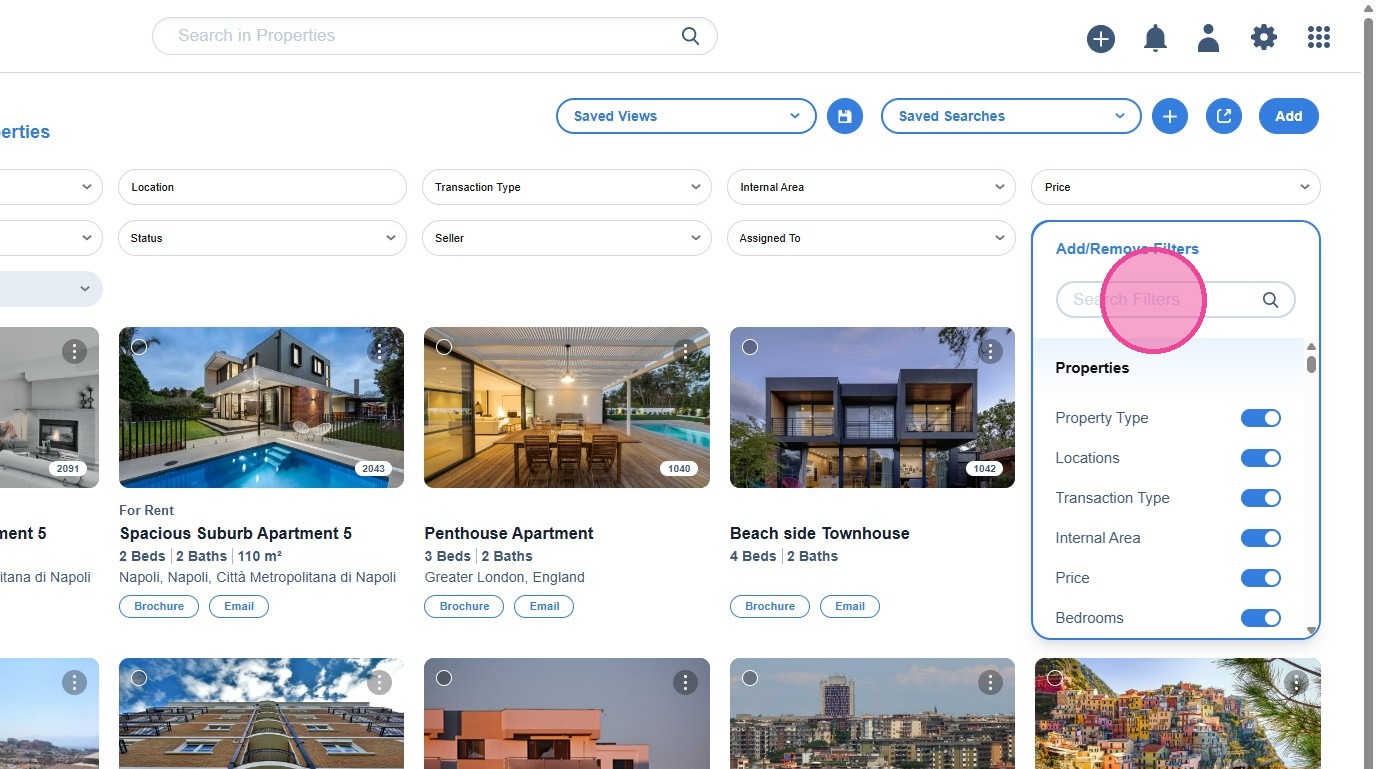
Task: Click the Search in Properties field
Action: tap(435, 36)
